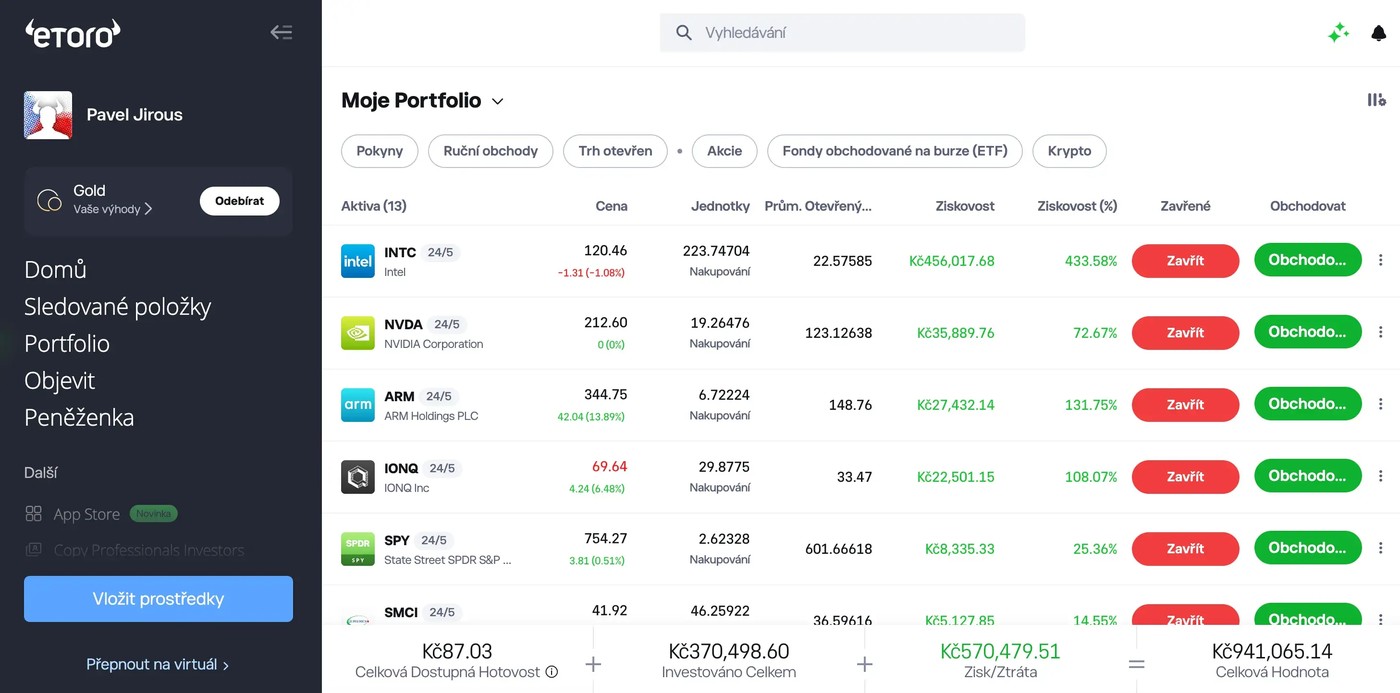The width and height of the screenshot is (1400, 693).
Task: Open Peněženka in sidebar
Action: coord(79,418)
